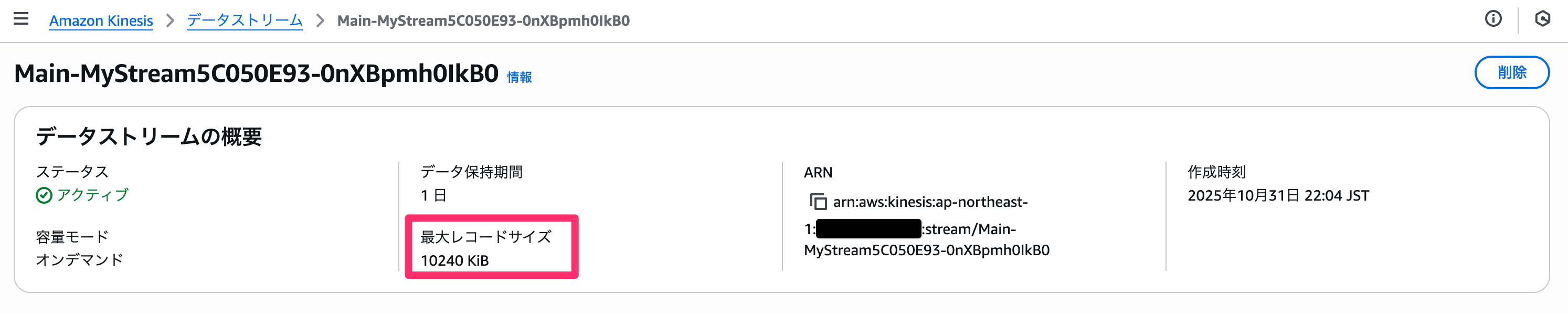1568x314 pixels.
Task: Click the 情報 link beside stream title
Action: [519, 77]
